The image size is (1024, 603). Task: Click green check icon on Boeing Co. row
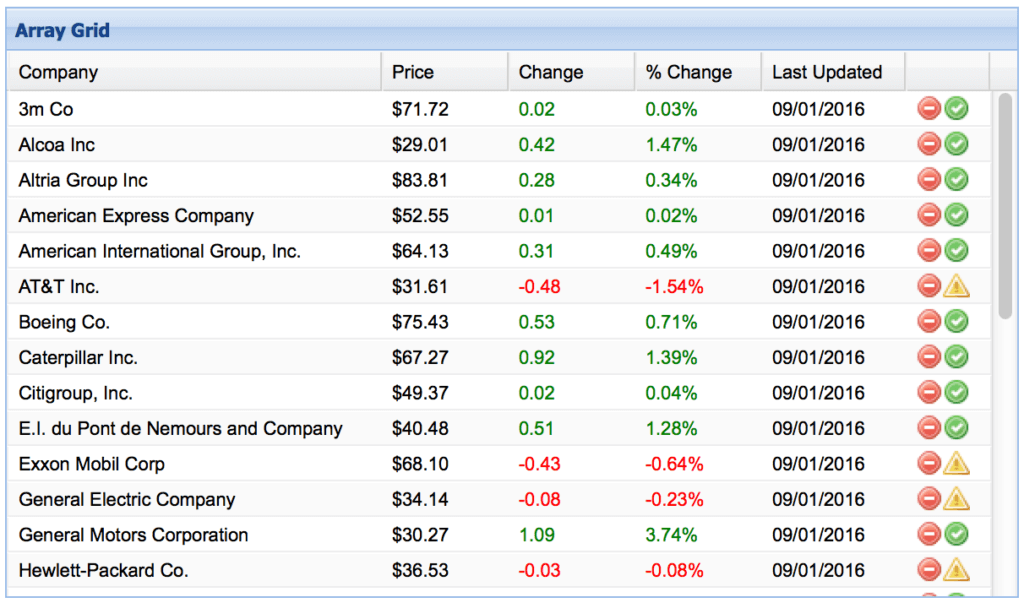pos(957,321)
